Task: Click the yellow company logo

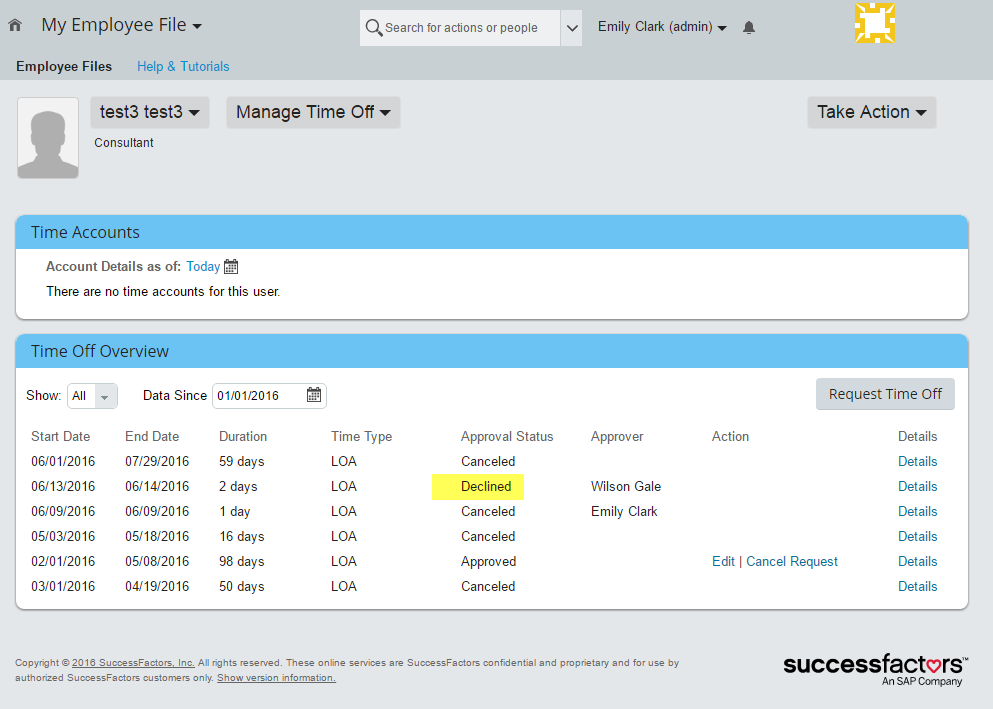Action: click(875, 23)
